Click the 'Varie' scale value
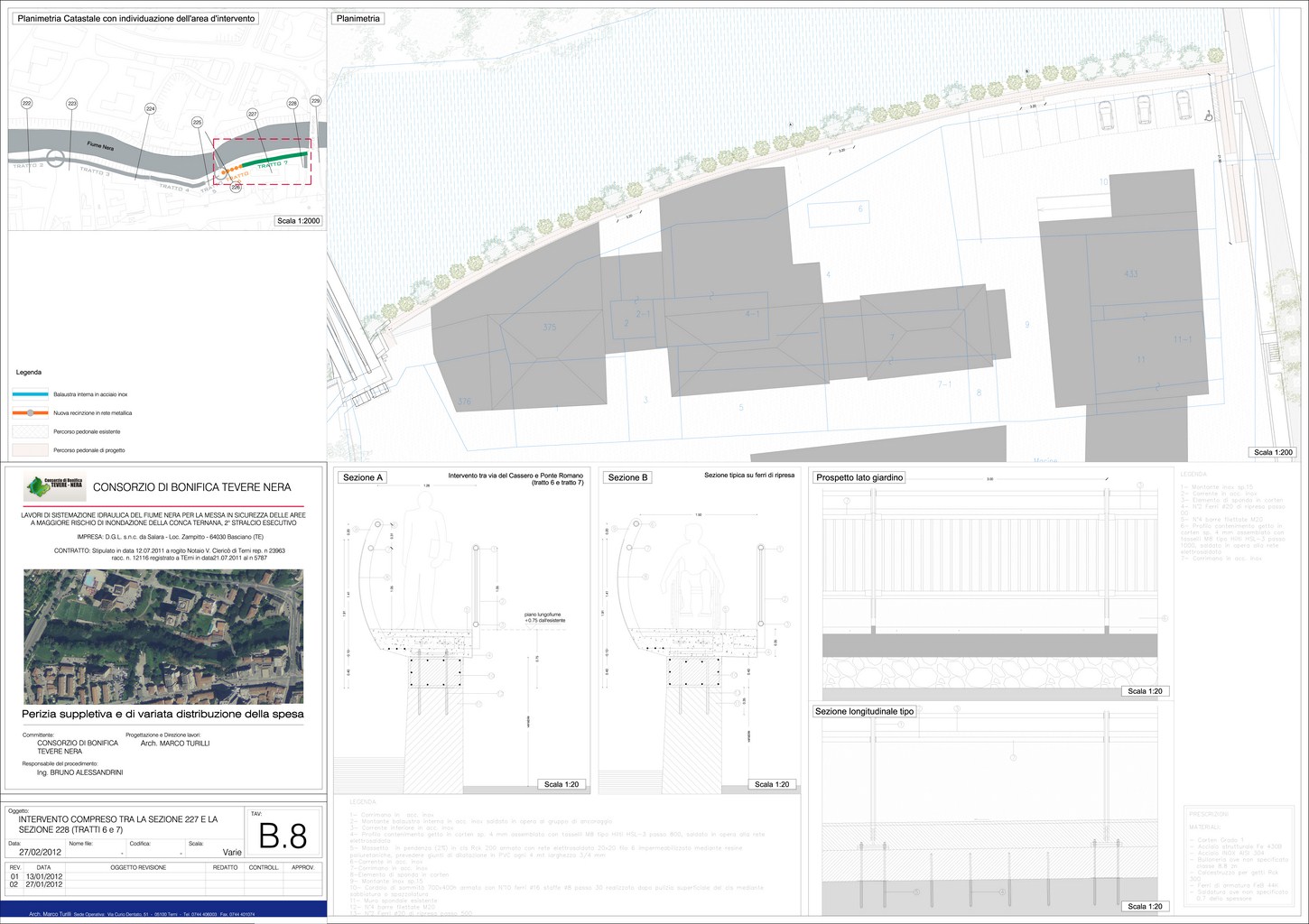This screenshot has width=1309, height=924. click(232, 852)
